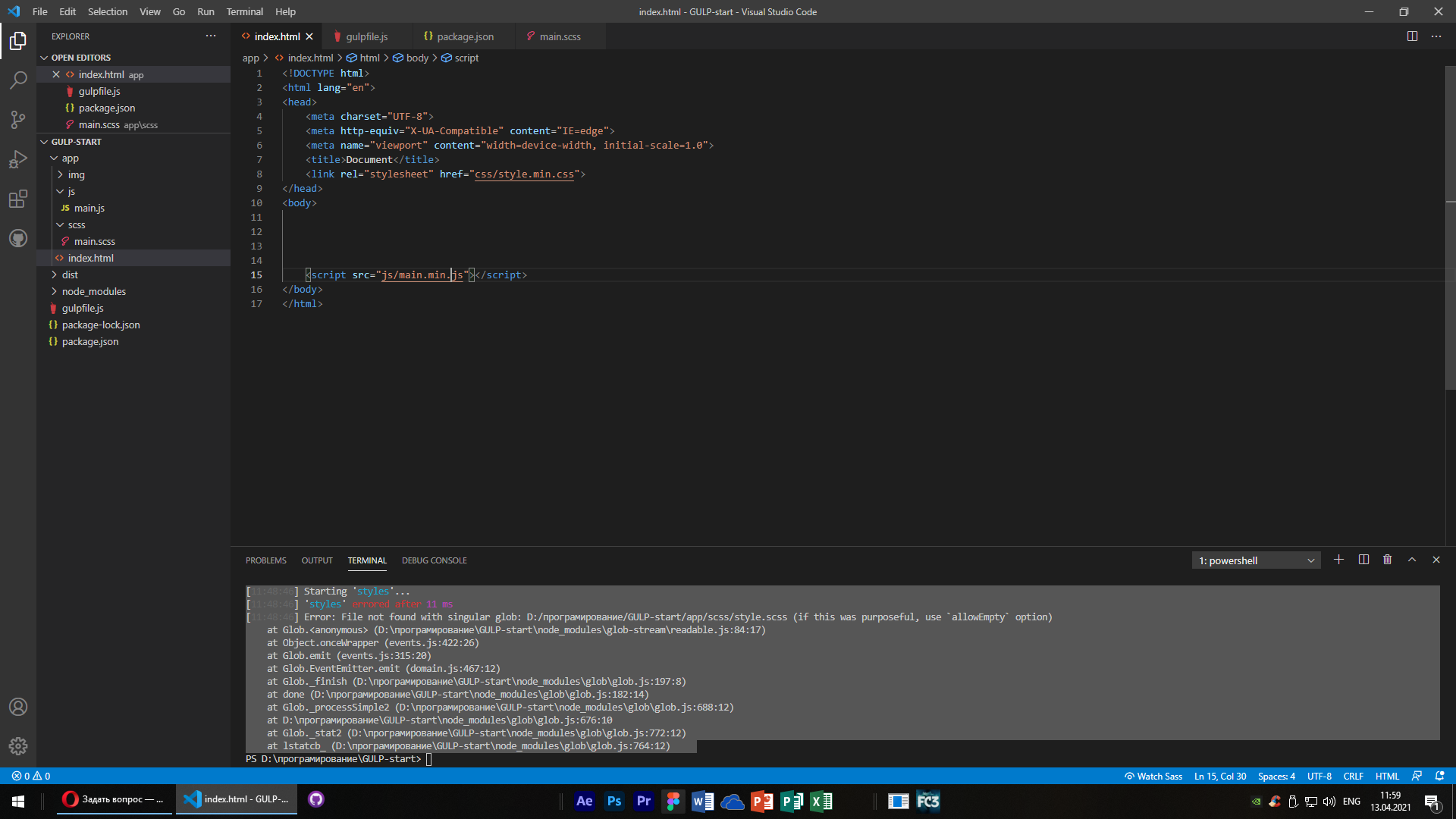
Task: Change end of line sequence CRLF
Action: coord(1353,776)
